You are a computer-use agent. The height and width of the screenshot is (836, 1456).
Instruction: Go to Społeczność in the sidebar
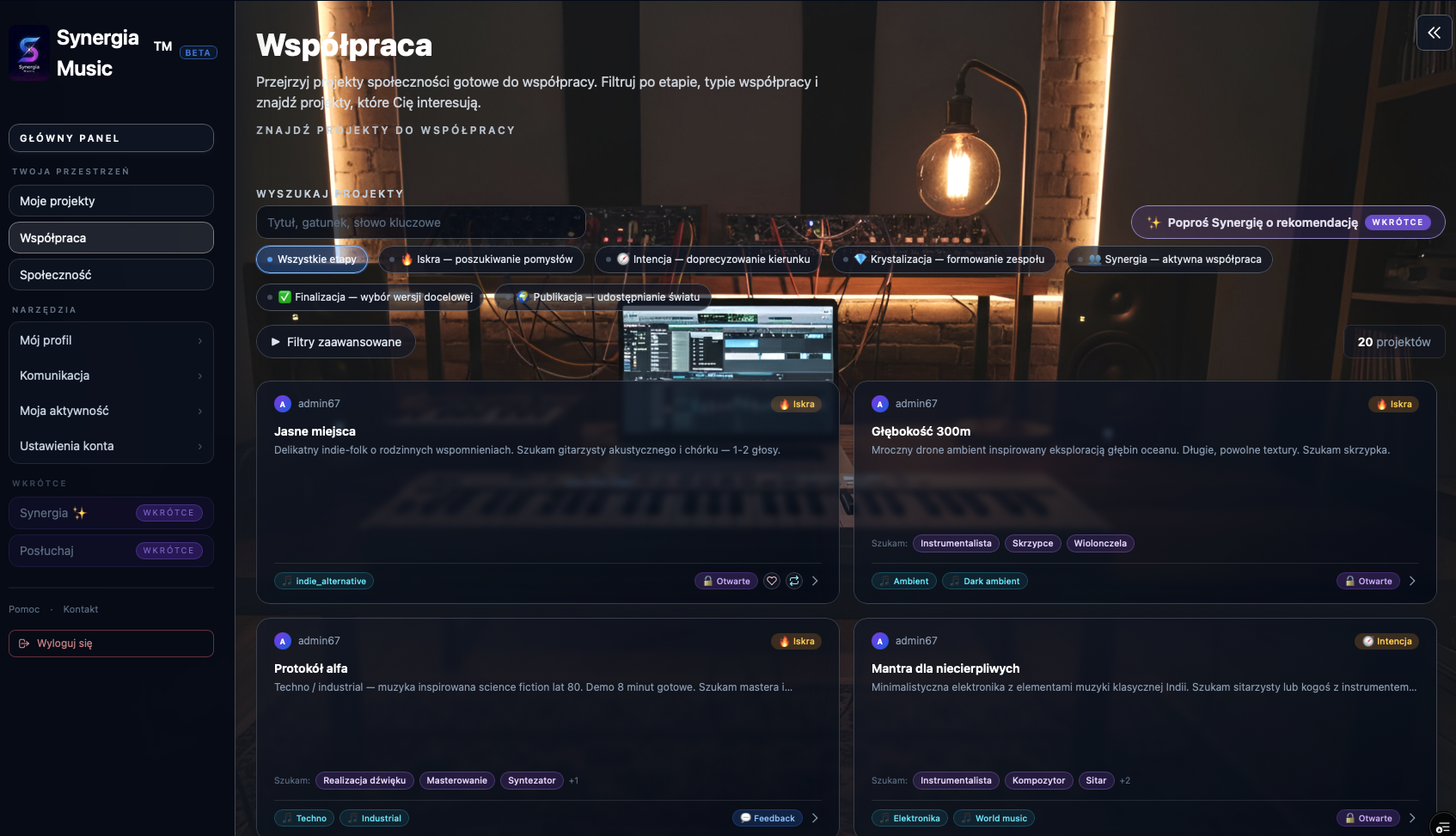[111, 275]
